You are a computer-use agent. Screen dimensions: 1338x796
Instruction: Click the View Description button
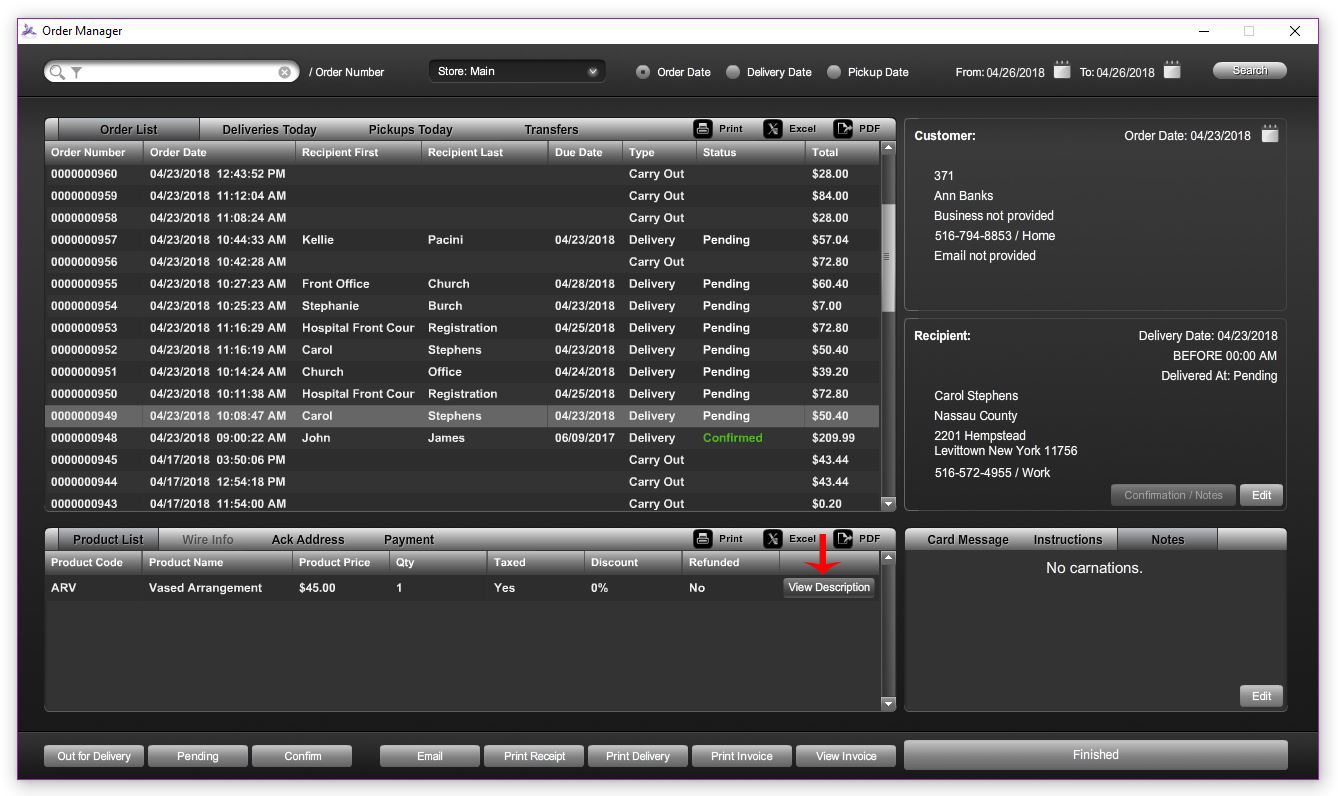[x=829, y=588]
